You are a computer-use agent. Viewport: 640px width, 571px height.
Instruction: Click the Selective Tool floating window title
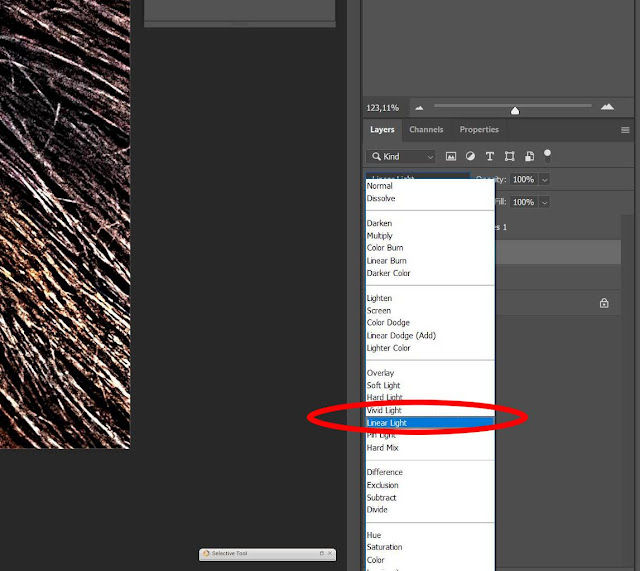tap(230, 553)
